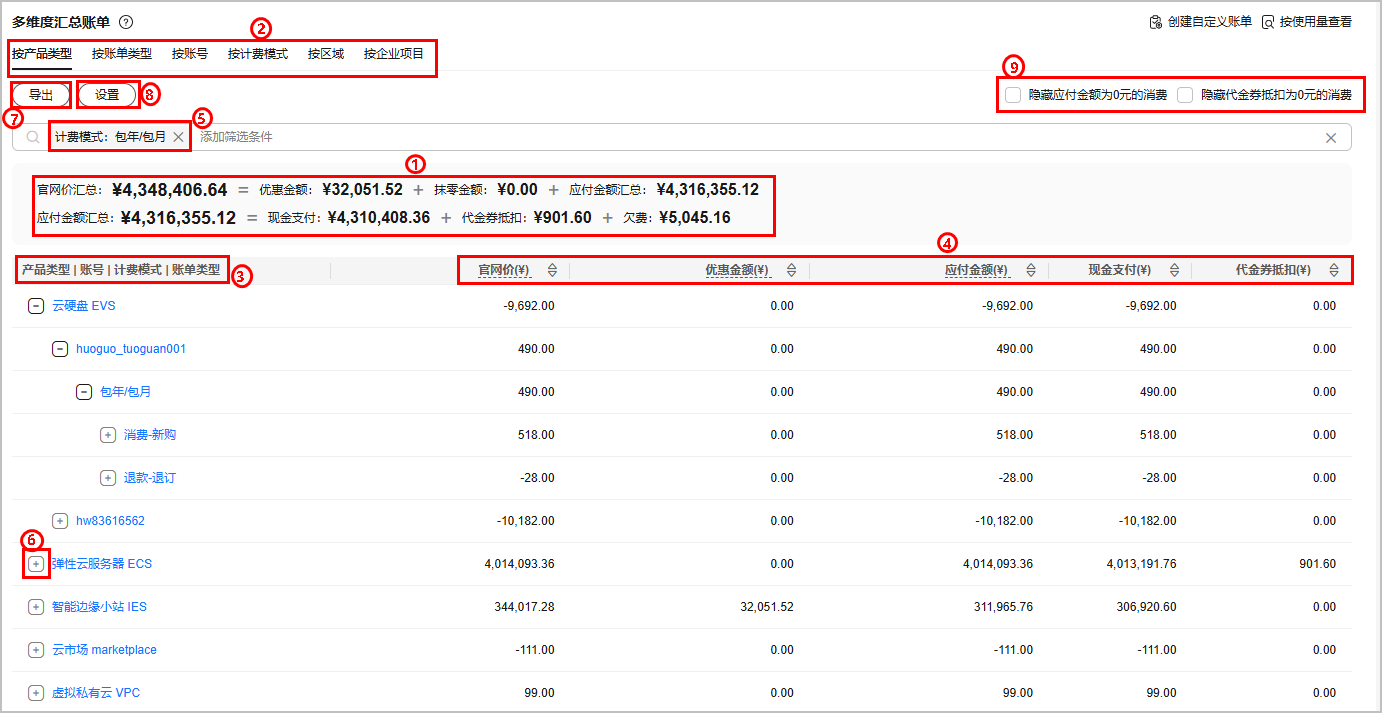Sort by 官网价 column sort icon
This screenshot has height=713, width=1382.
(x=552, y=270)
